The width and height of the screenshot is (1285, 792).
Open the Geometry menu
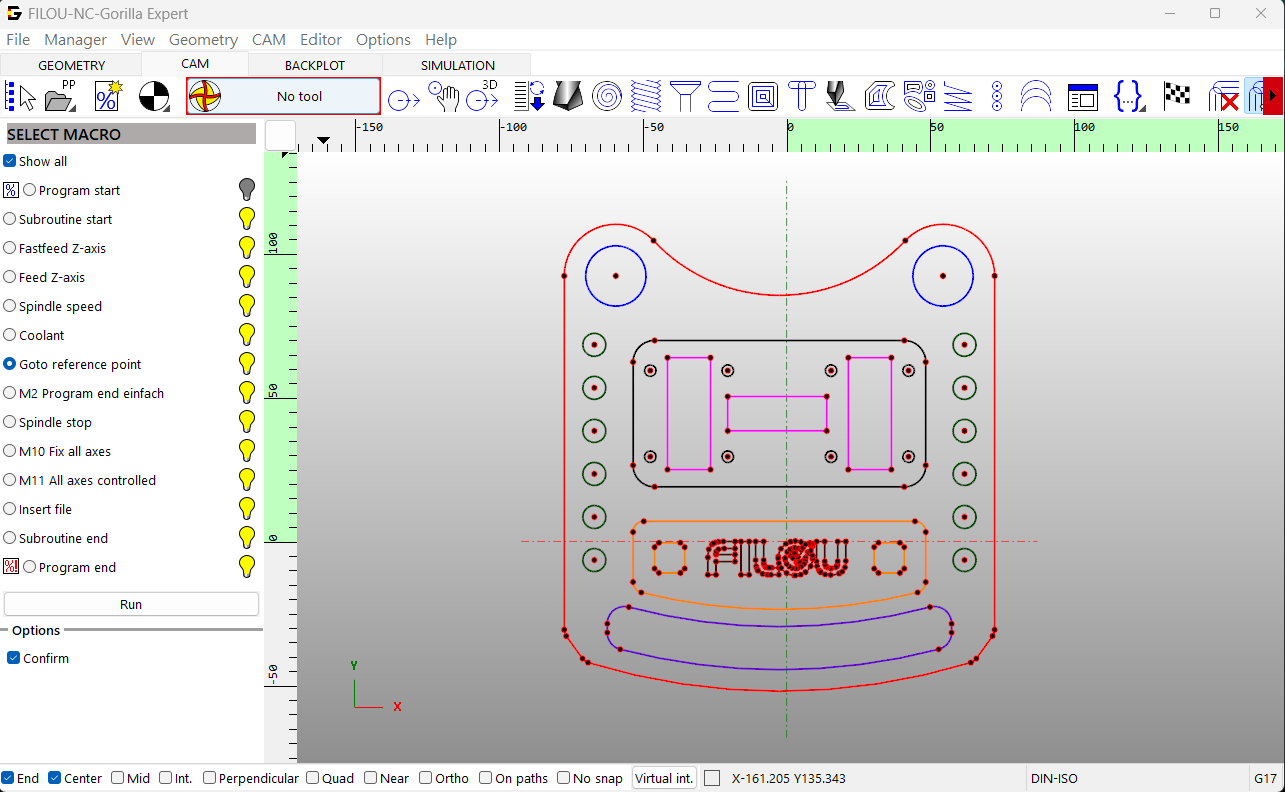click(x=203, y=39)
